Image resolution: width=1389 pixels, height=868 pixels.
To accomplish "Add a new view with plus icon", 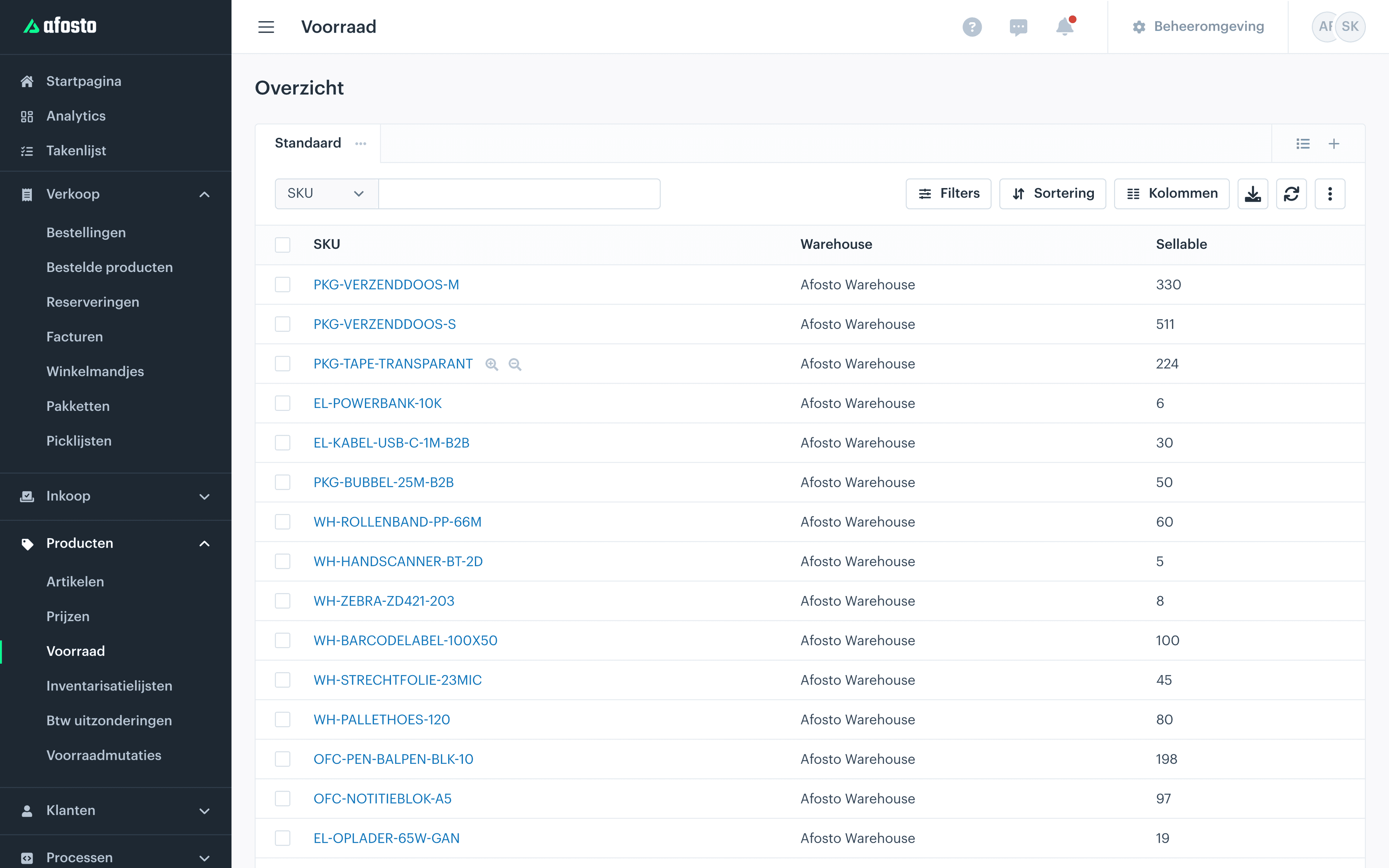I will point(1334,144).
